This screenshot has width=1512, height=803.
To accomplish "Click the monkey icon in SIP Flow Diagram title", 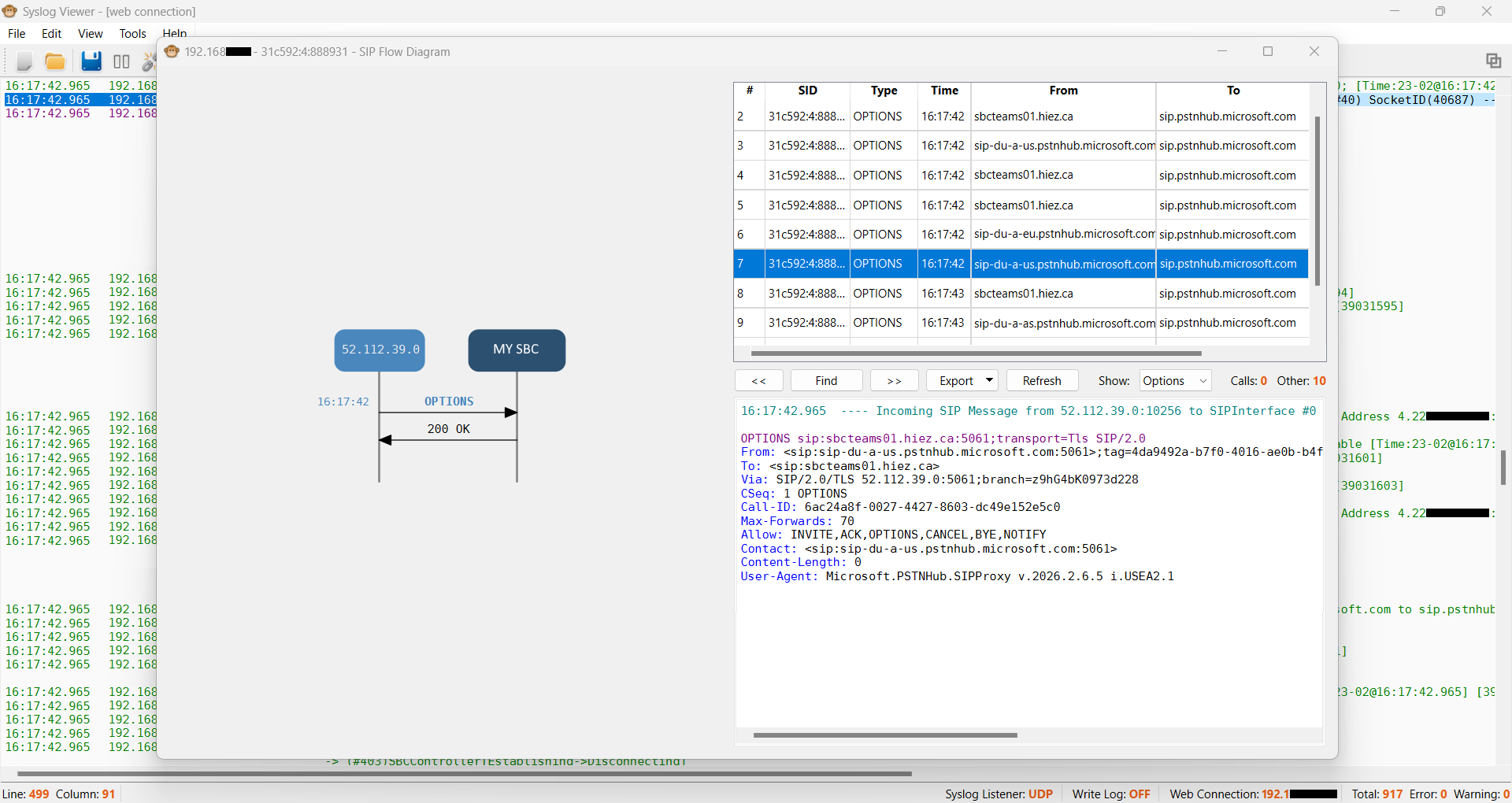I will point(172,52).
